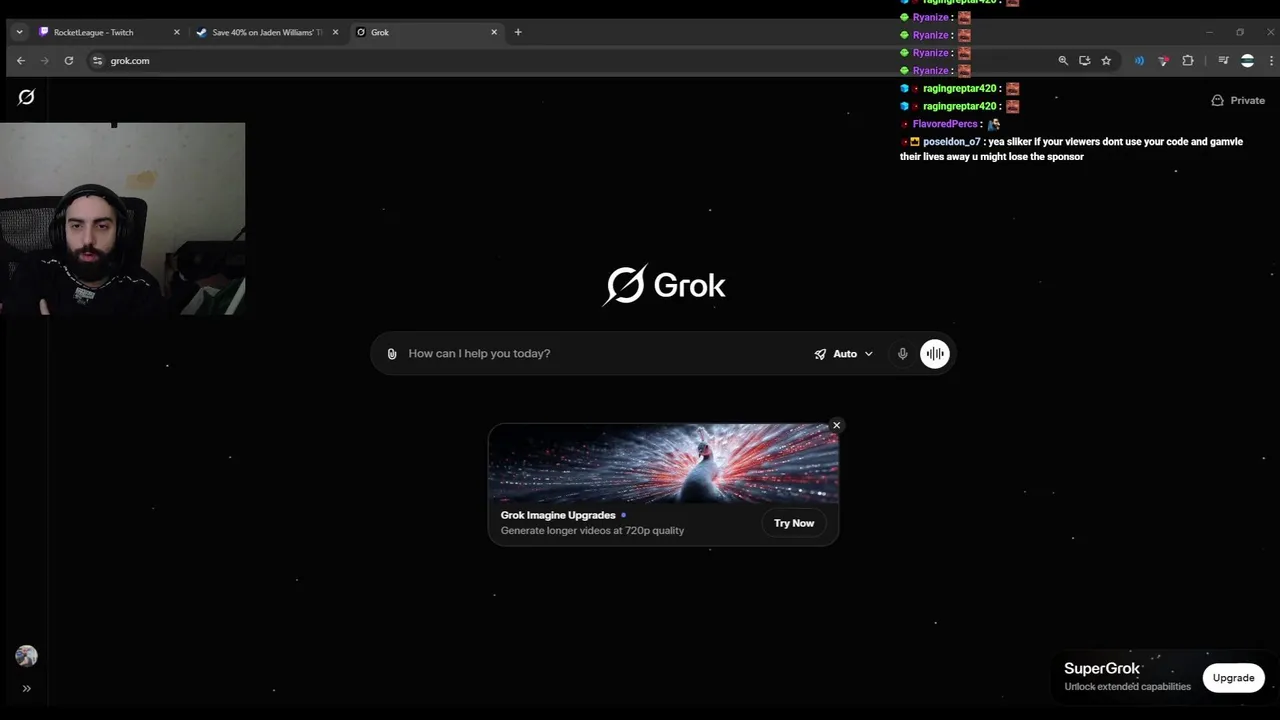This screenshot has height=720, width=1280.
Task: Click the Grok Imagine Upgrades title
Action: point(558,515)
